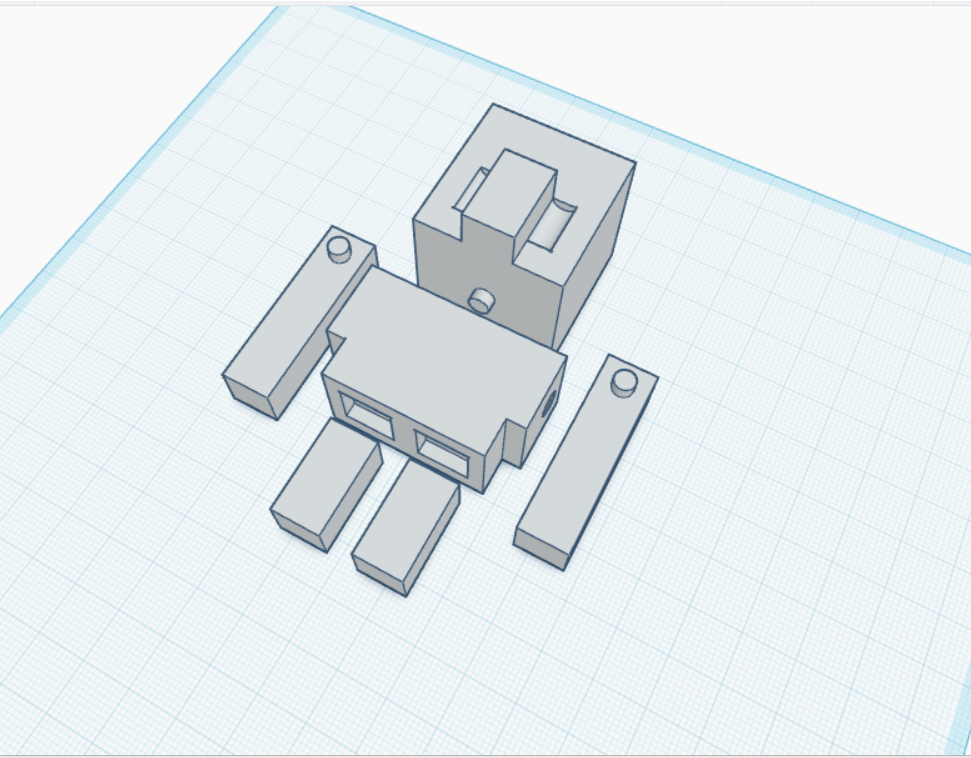Select the leftmost short leg block

click(326, 486)
